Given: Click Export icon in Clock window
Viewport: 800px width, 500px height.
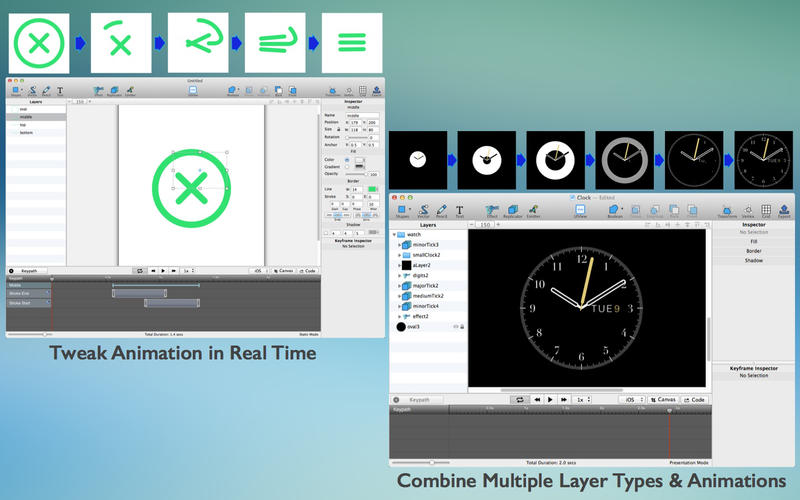Looking at the screenshot, I should pos(784,211).
